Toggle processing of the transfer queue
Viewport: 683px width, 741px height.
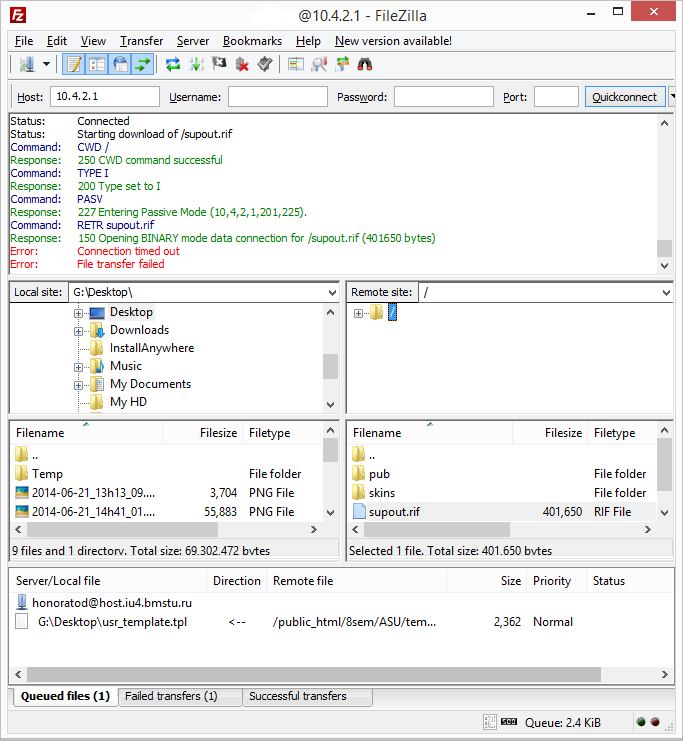pyautogui.click(x=196, y=64)
